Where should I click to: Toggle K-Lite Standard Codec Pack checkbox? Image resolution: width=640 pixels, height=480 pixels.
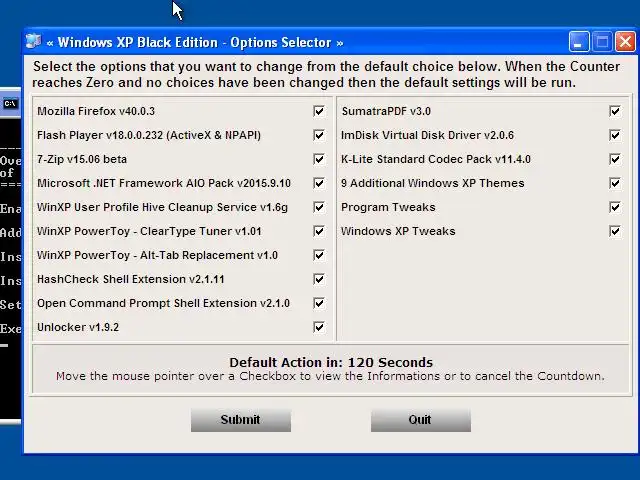pos(615,159)
